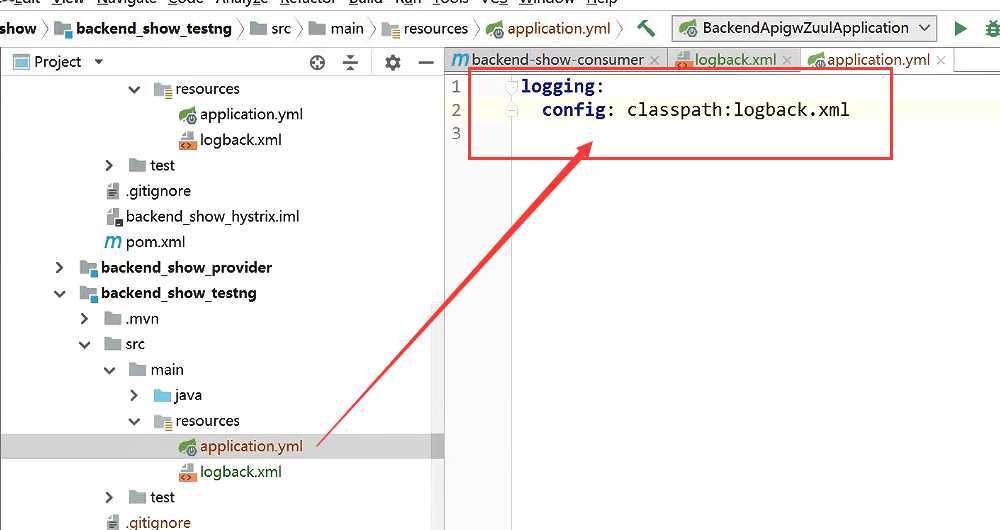Select highlighted application.yml in testng resources
Screen dimensions: 1000x530
tap(251, 446)
